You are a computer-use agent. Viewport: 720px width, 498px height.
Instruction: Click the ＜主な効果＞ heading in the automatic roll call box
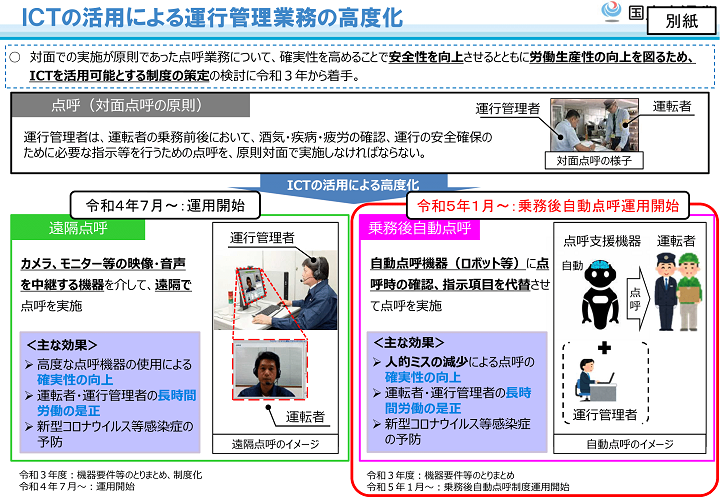coord(409,342)
